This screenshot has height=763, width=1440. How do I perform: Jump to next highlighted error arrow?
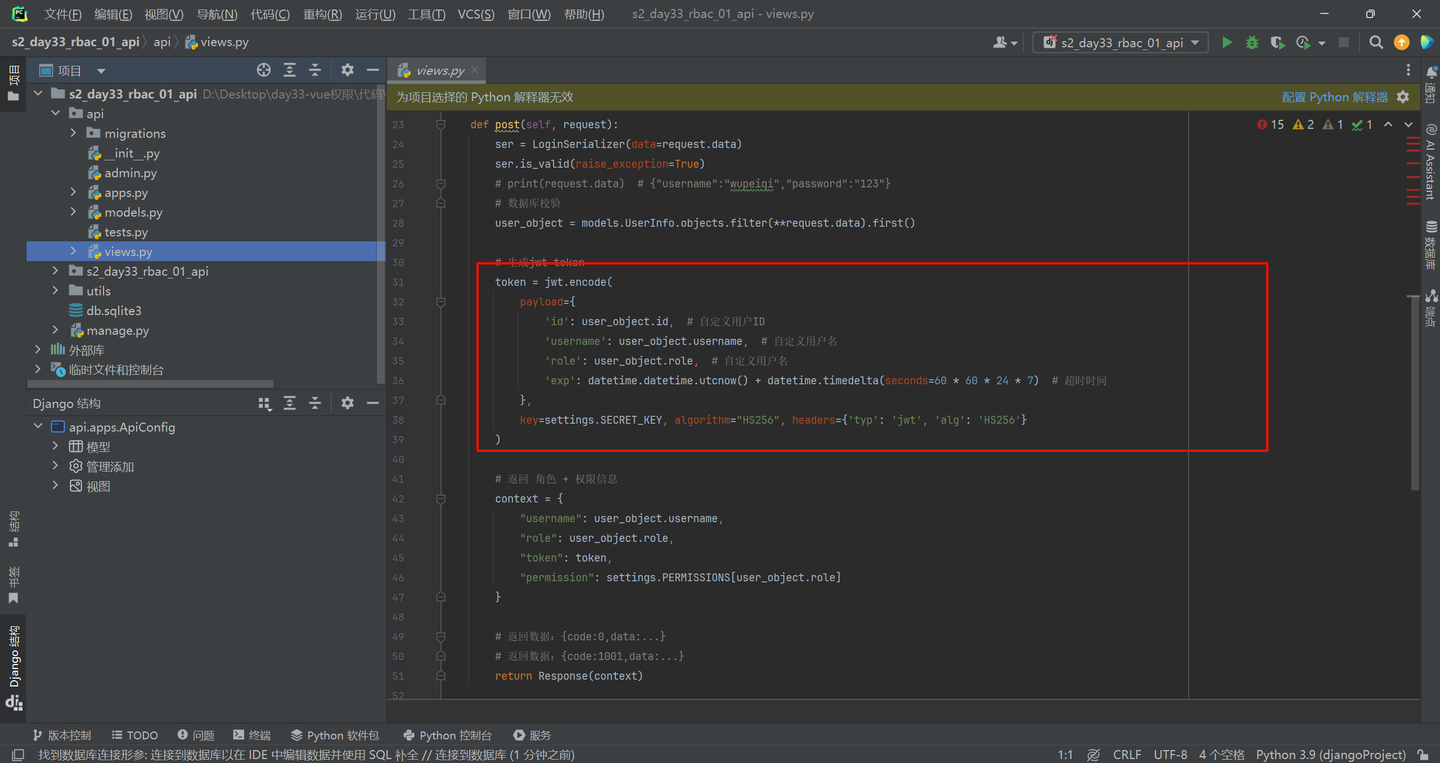click(x=1409, y=124)
